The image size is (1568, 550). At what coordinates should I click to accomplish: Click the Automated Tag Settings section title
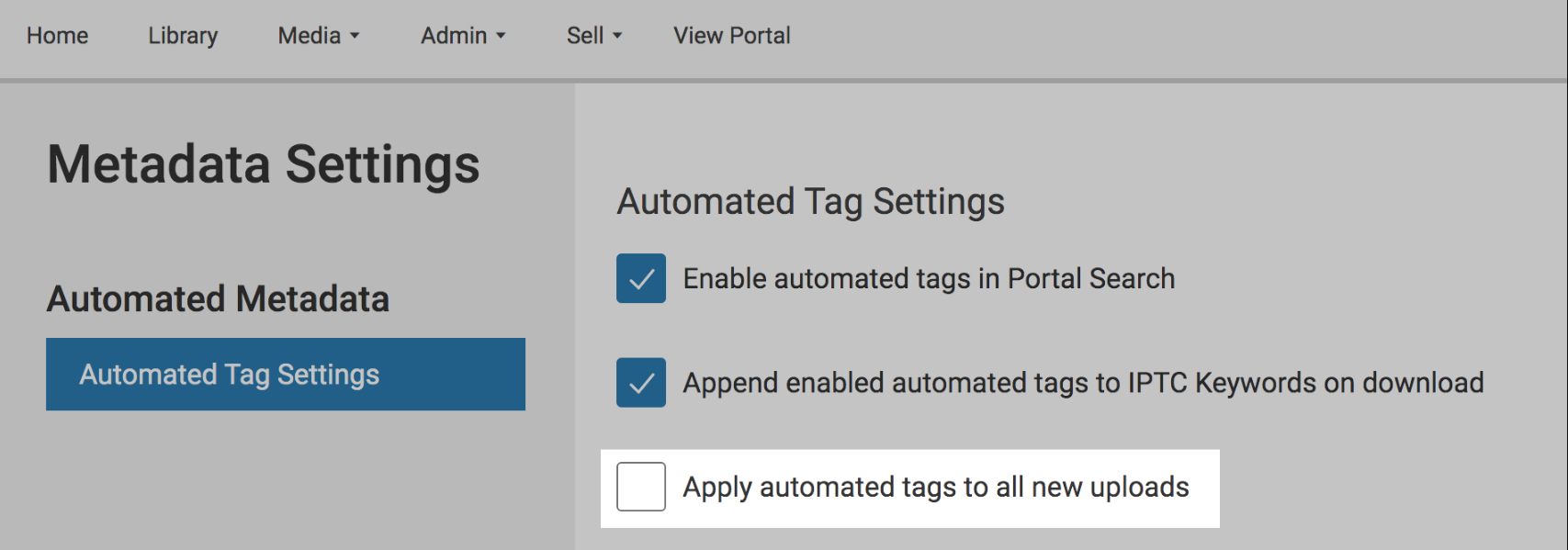click(x=811, y=202)
